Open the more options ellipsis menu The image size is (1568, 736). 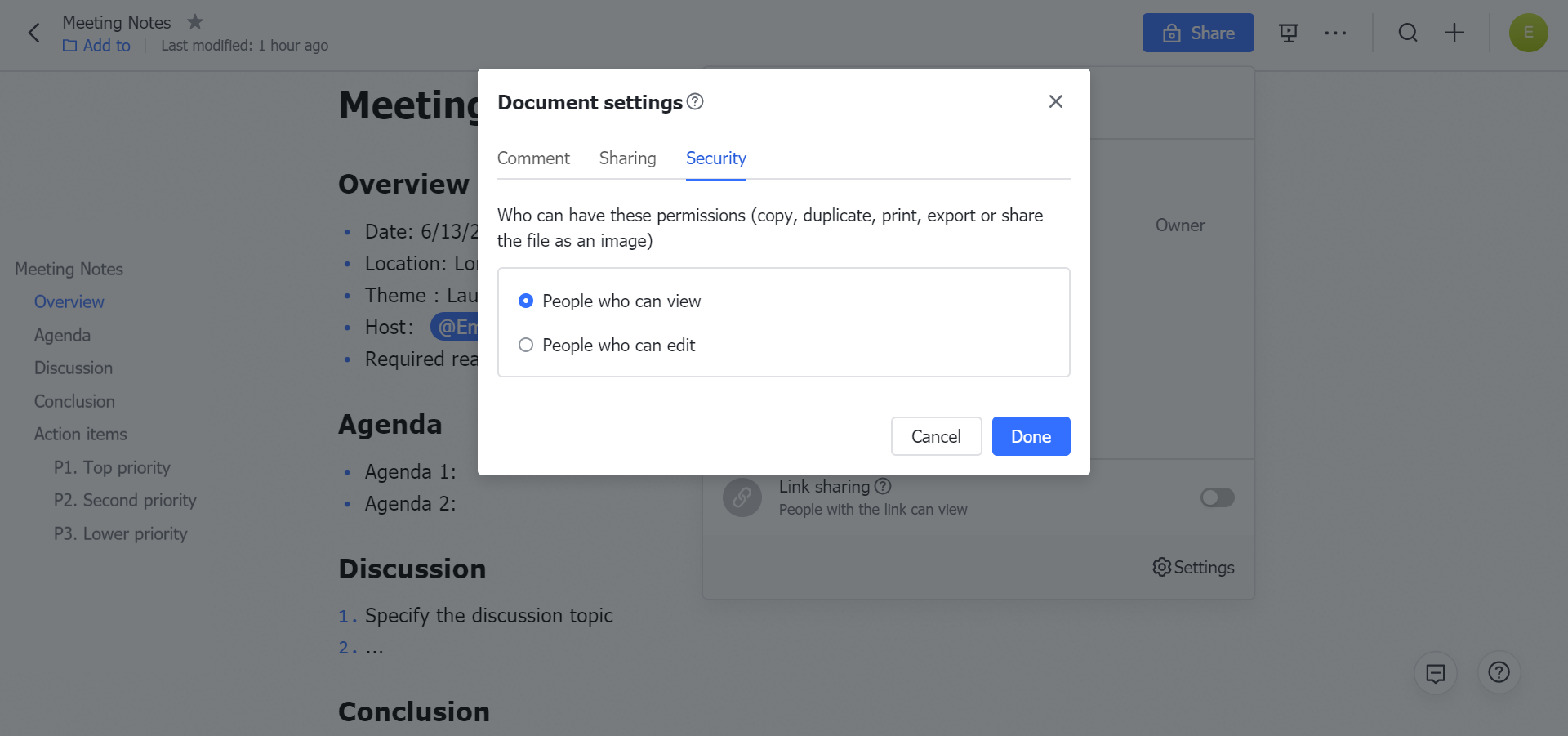click(1335, 33)
